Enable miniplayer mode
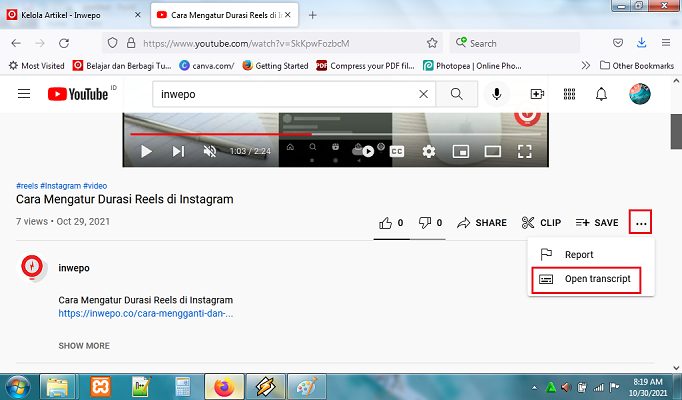Image resolution: width=682 pixels, height=400 pixels. click(x=461, y=151)
